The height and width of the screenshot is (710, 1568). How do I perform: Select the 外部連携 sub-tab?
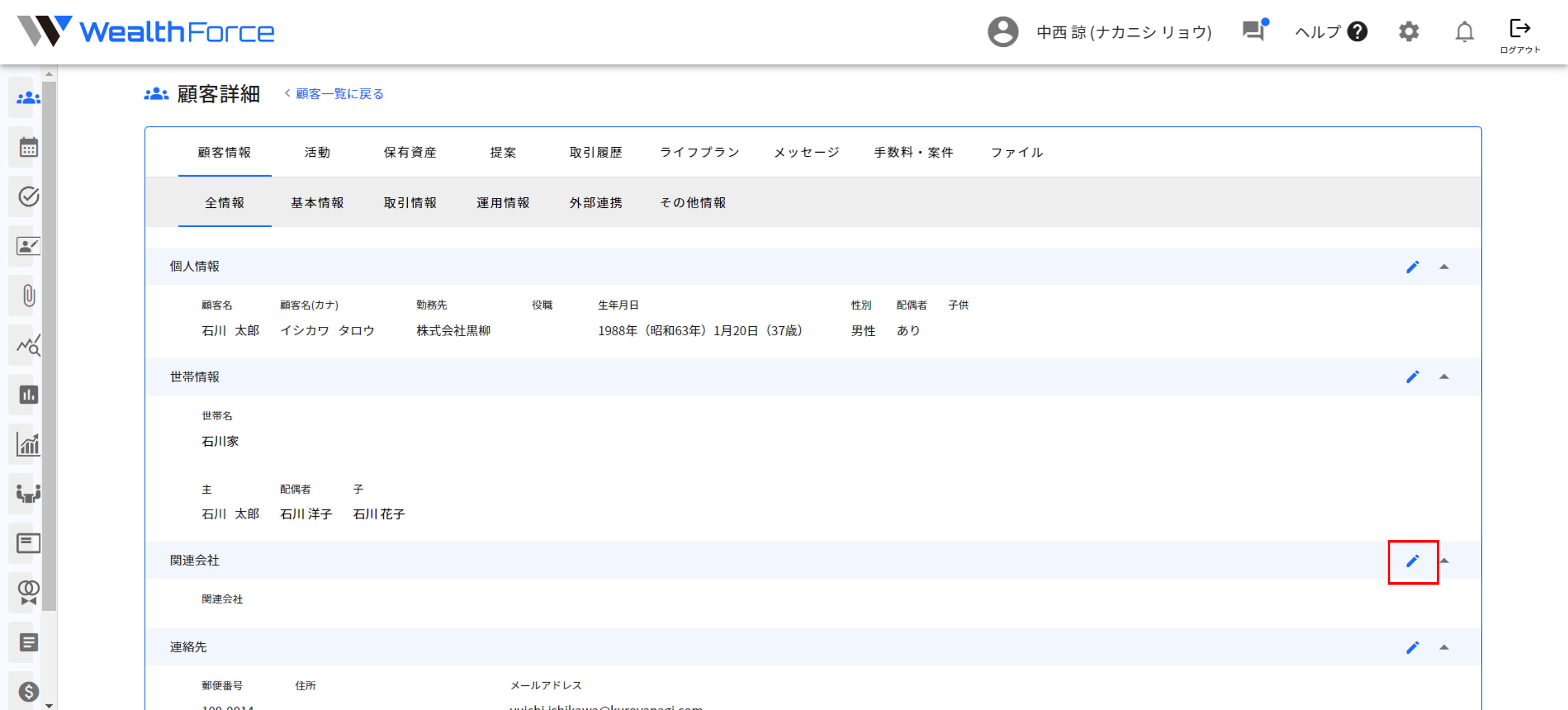[x=596, y=203]
